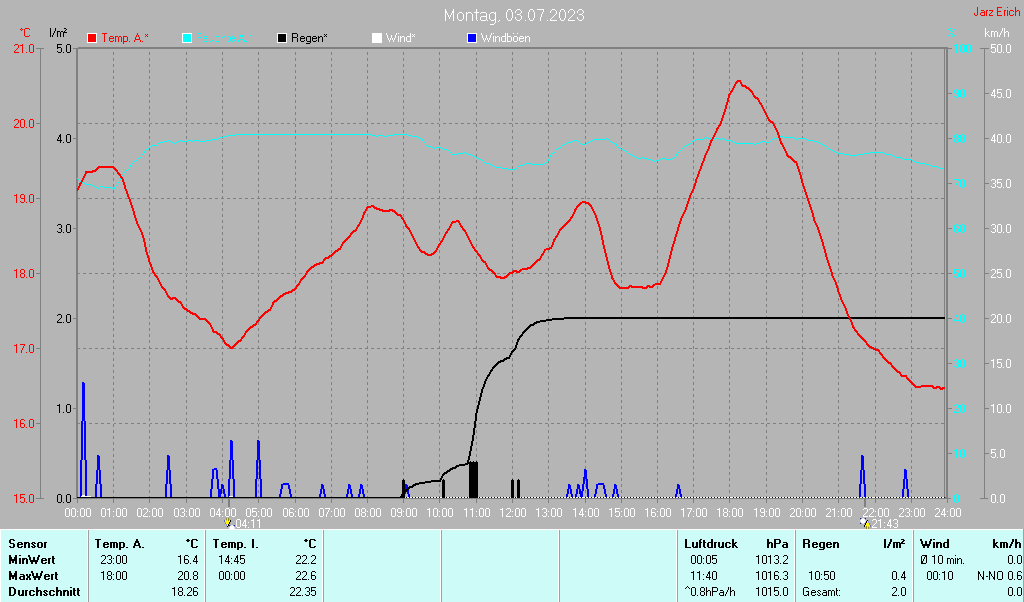The image size is (1024, 602).
Task: Click the black rain bar near 11:00
Action: pos(473,479)
